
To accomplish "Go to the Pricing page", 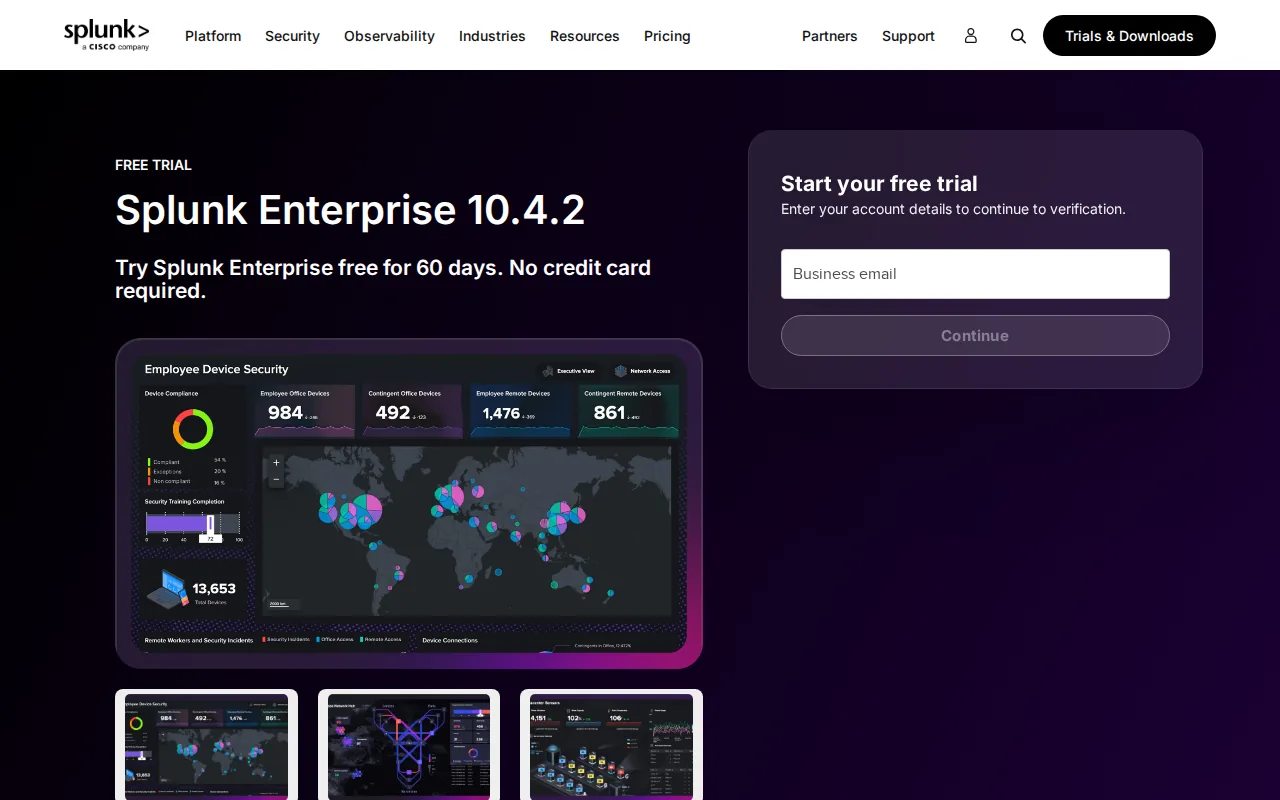I will (667, 36).
